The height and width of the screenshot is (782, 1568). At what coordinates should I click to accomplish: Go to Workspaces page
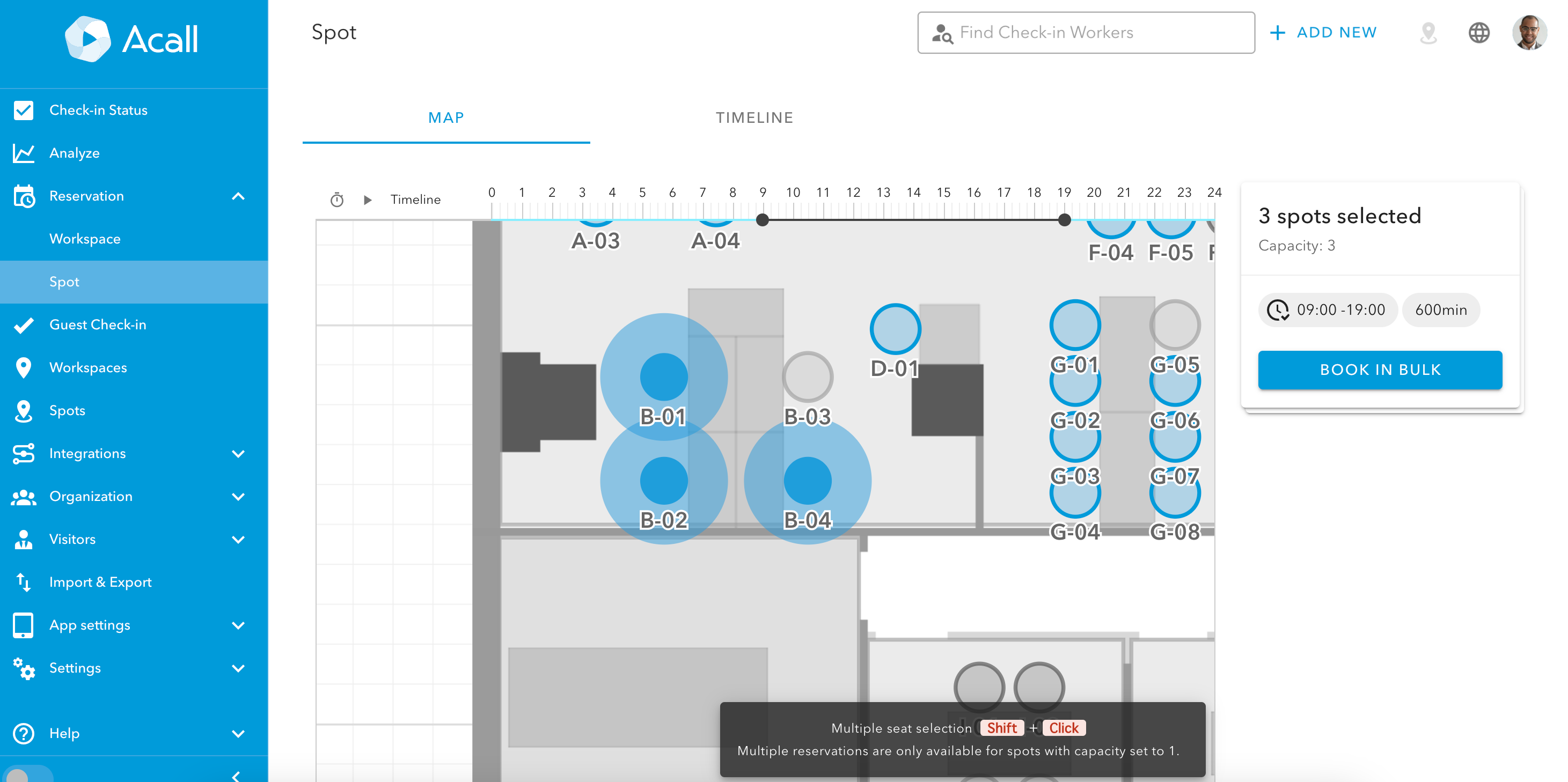(134, 367)
